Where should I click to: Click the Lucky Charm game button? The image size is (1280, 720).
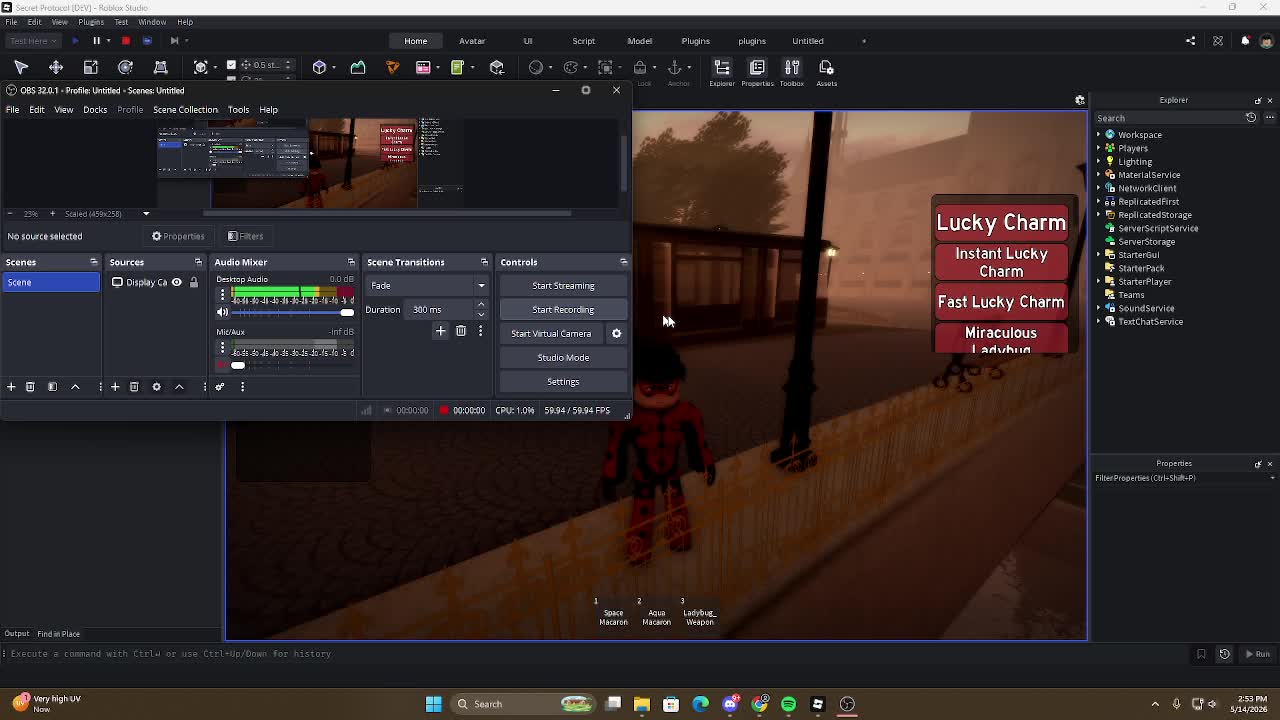pos(1001,223)
